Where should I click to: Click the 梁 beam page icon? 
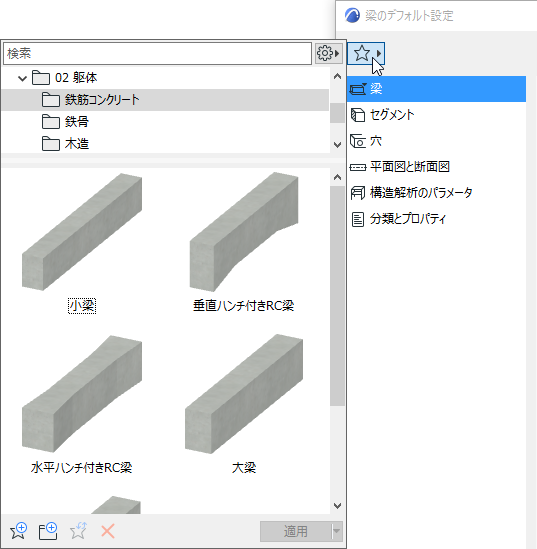358,89
